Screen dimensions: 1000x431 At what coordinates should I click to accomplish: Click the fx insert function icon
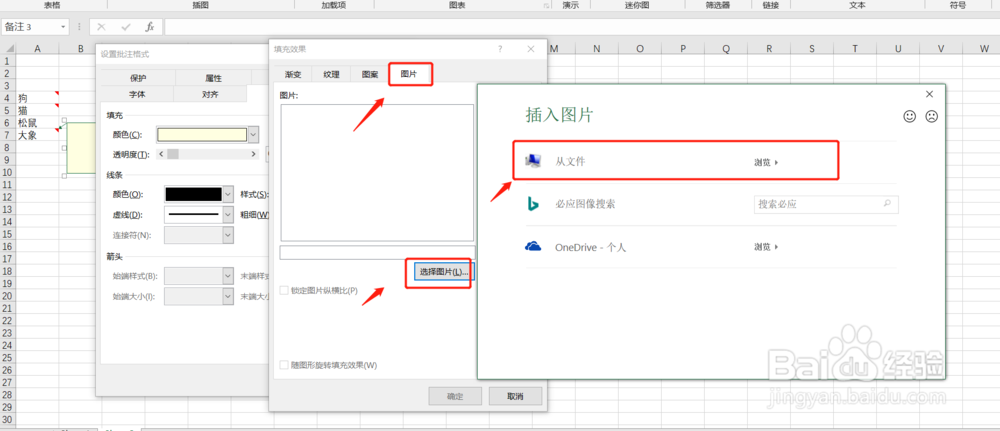pyautogui.click(x=150, y=27)
